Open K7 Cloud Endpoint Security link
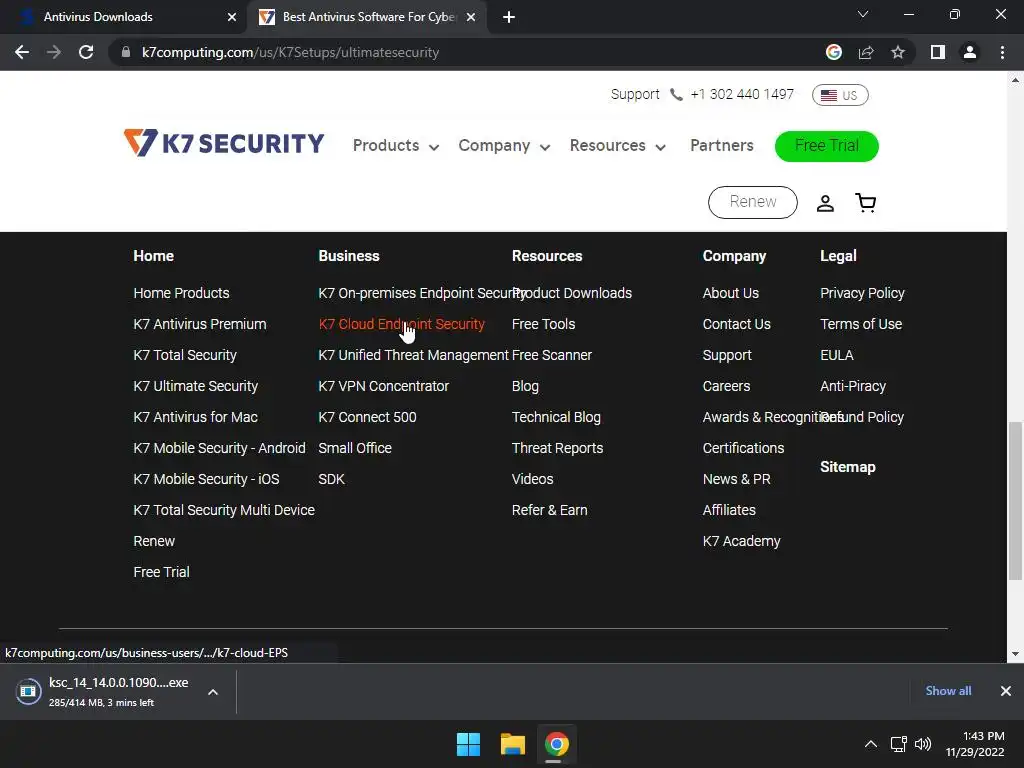Image resolution: width=1024 pixels, height=768 pixels. coord(402,325)
